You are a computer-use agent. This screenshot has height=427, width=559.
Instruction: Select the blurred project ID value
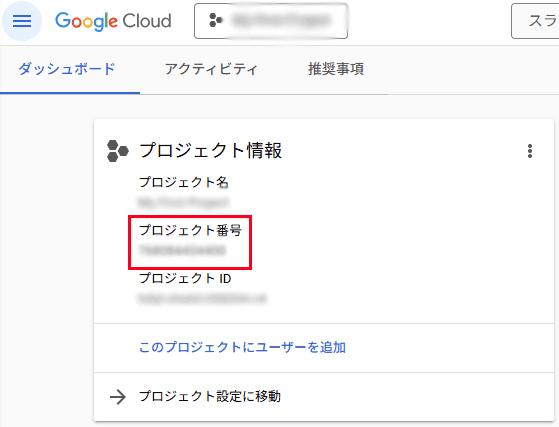[x=202, y=298]
